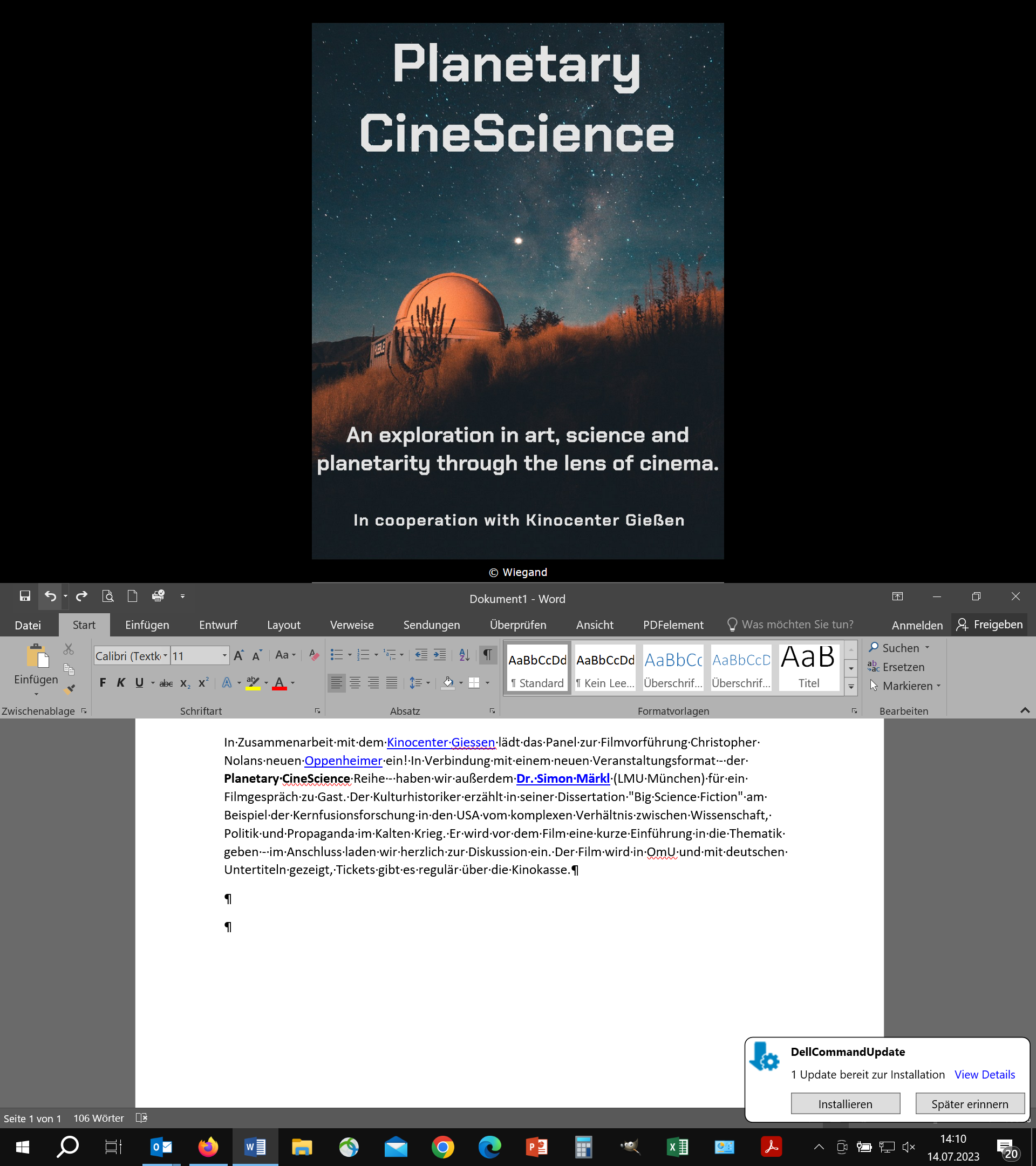This screenshot has height=1166, width=1036.
Task: Switch to the PDFelement tab
Action: coord(673,625)
